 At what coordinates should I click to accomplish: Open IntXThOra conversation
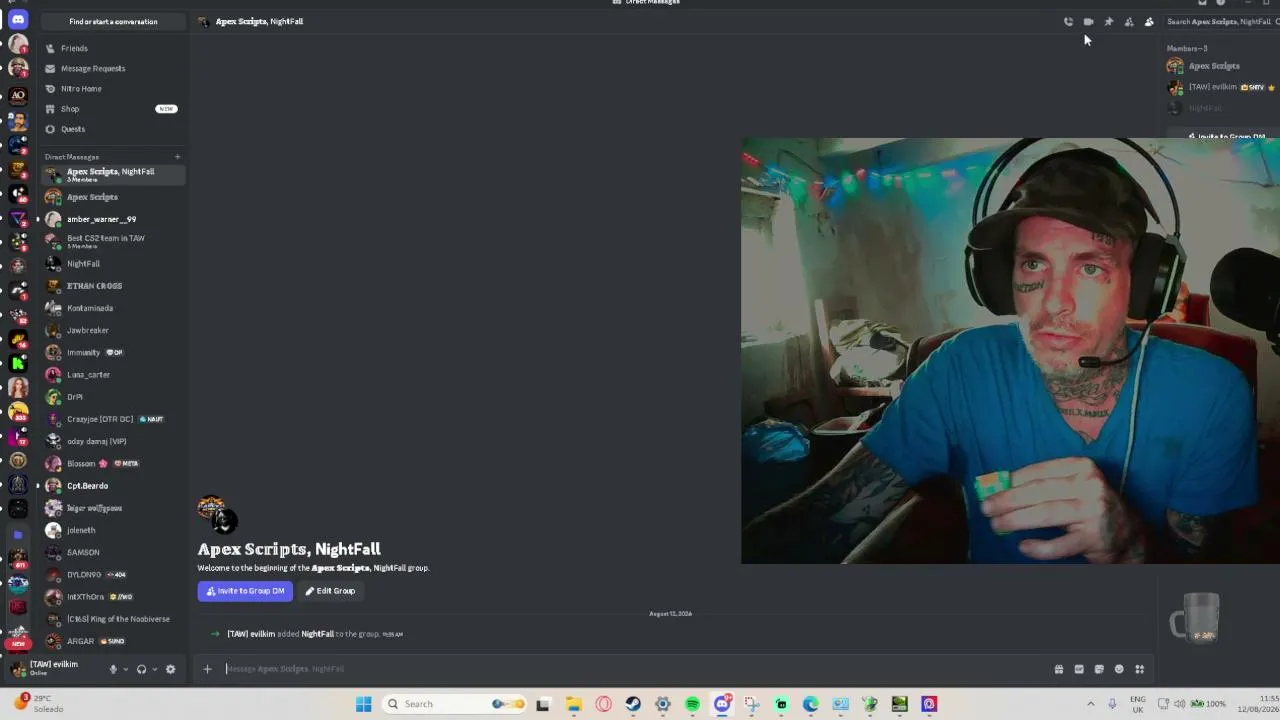click(x=113, y=596)
